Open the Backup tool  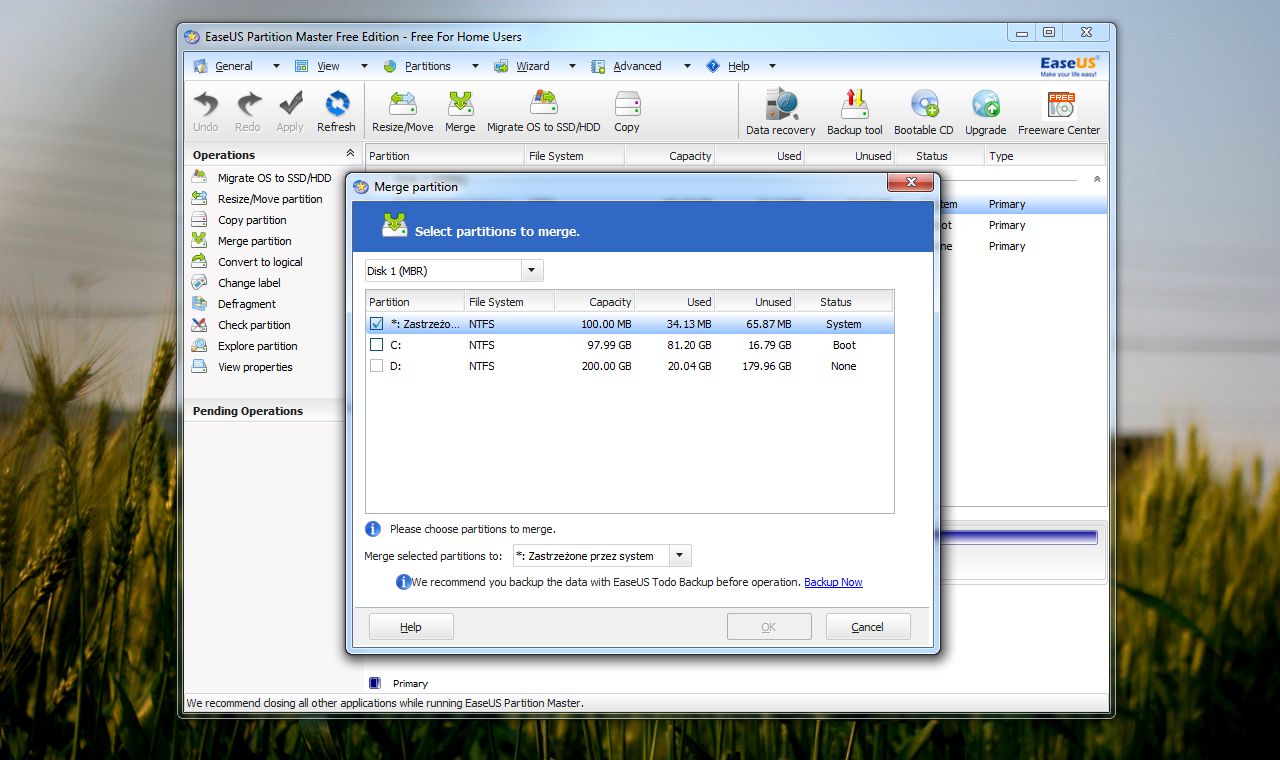(x=854, y=112)
